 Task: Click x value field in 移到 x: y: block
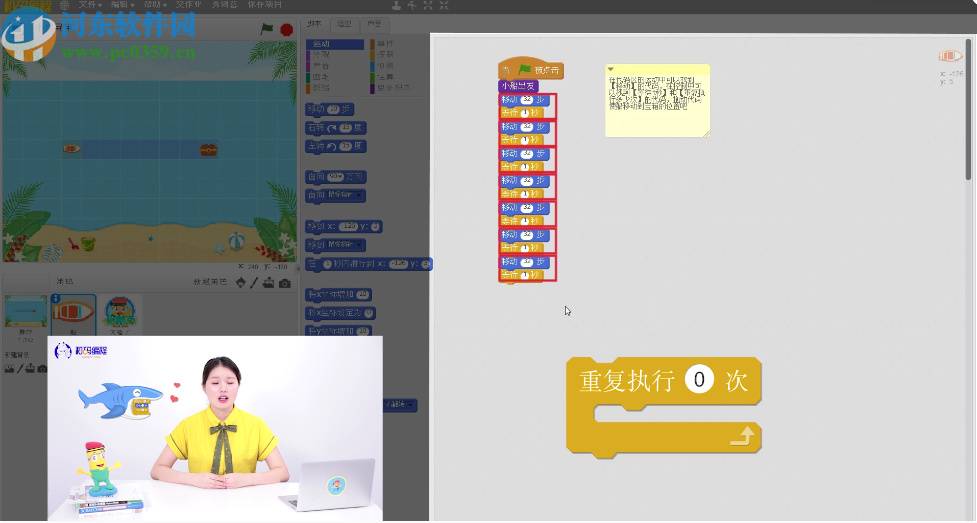(348, 226)
